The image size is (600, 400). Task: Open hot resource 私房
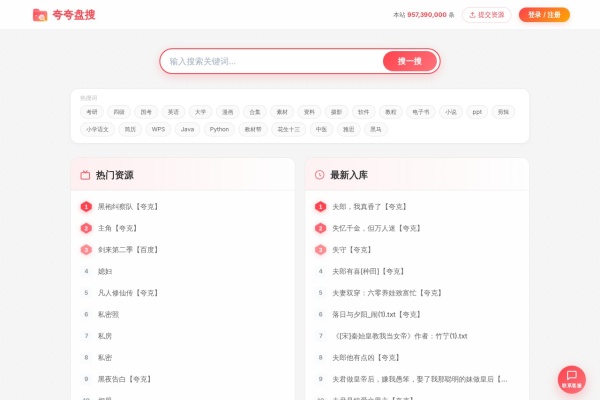tap(105, 336)
